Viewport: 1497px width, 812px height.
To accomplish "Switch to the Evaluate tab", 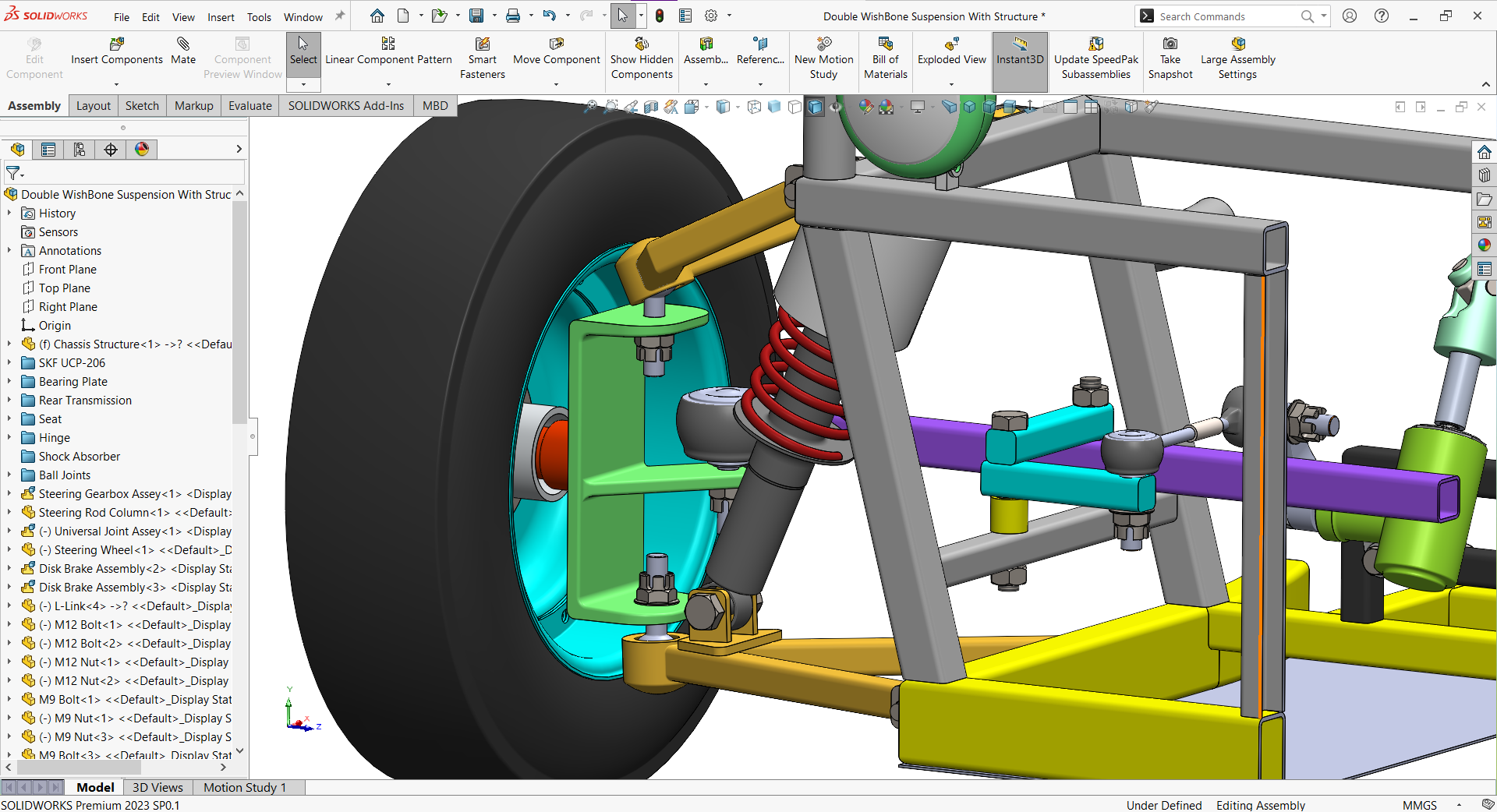I will coord(249,106).
